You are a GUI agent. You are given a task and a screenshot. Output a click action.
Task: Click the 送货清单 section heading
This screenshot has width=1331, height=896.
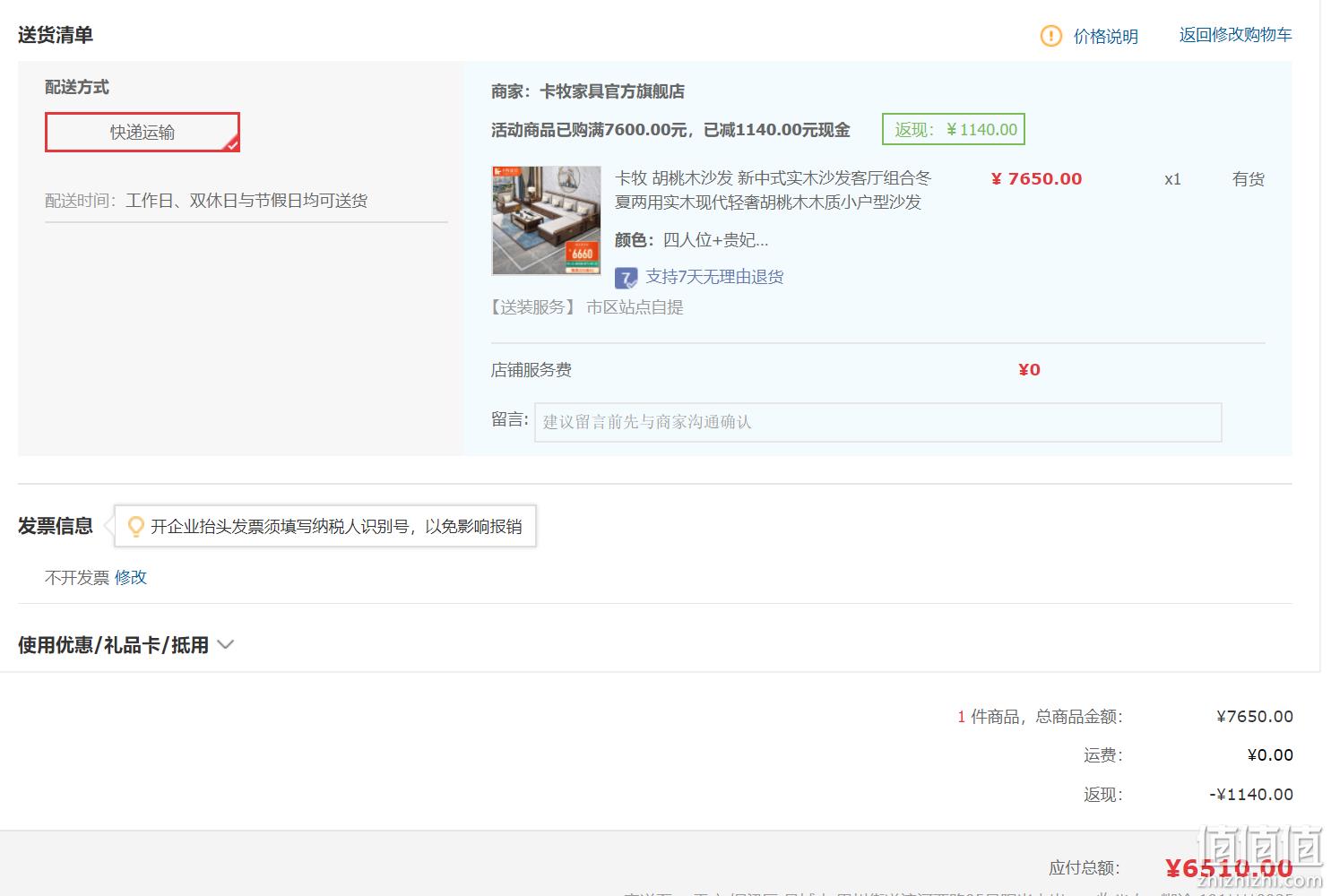pos(56,35)
